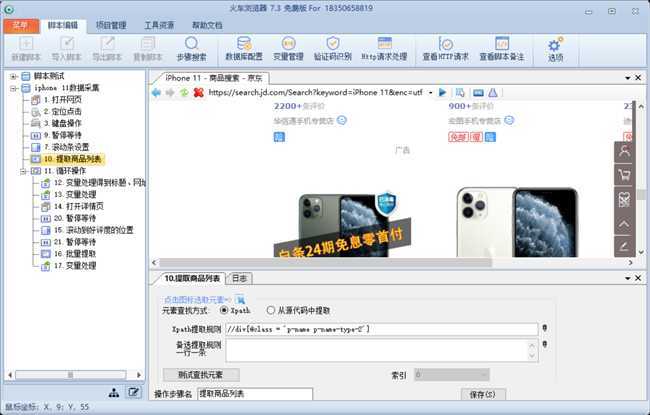
Task: Click the inspect element icon in browser bar
Action: click(x=460, y=92)
